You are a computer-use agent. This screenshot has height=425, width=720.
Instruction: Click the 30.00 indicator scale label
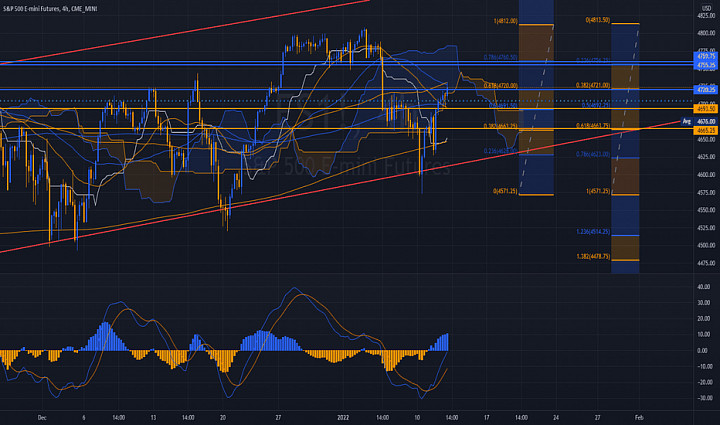tap(703, 303)
